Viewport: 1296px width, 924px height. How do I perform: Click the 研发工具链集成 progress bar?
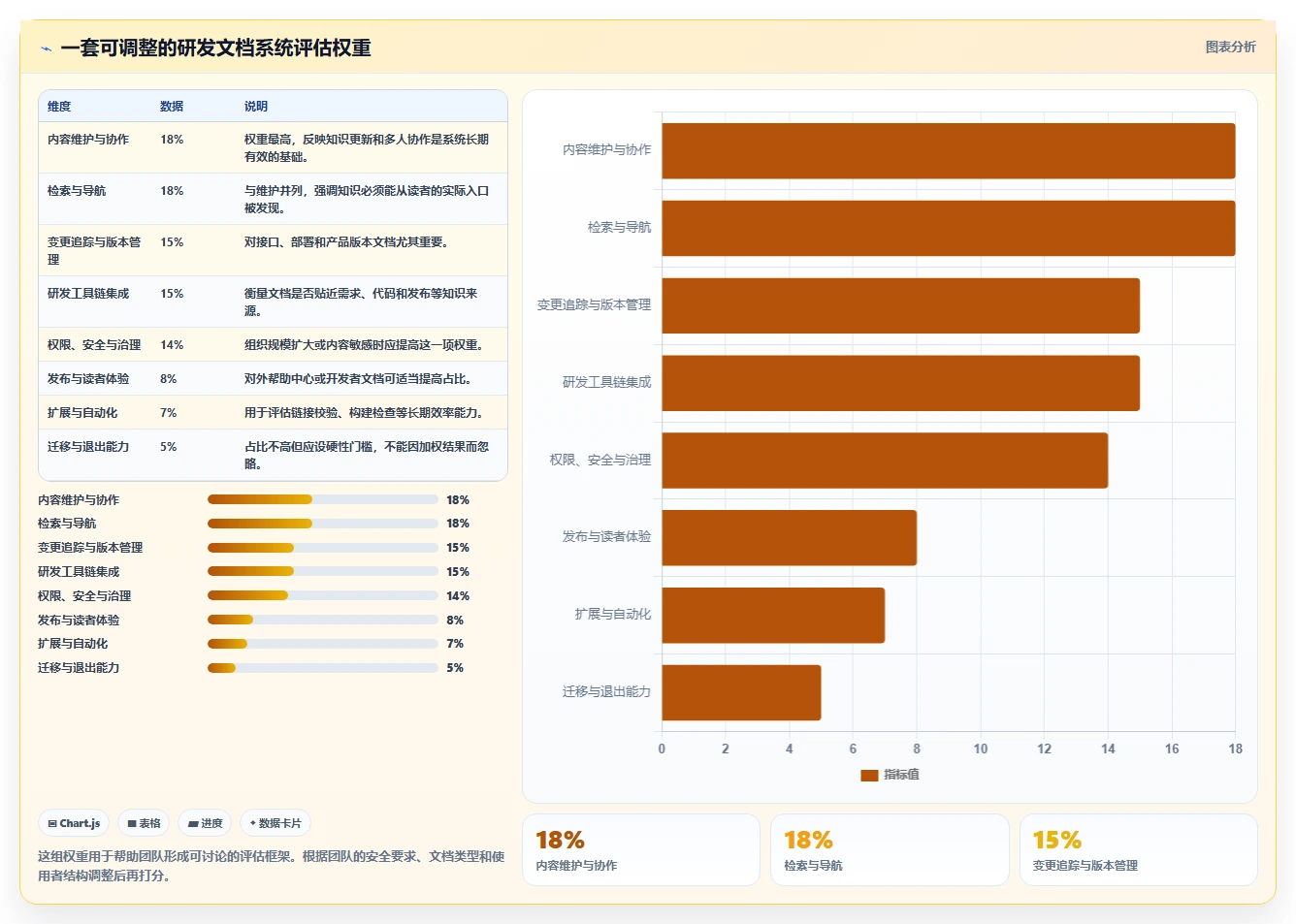click(323, 572)
